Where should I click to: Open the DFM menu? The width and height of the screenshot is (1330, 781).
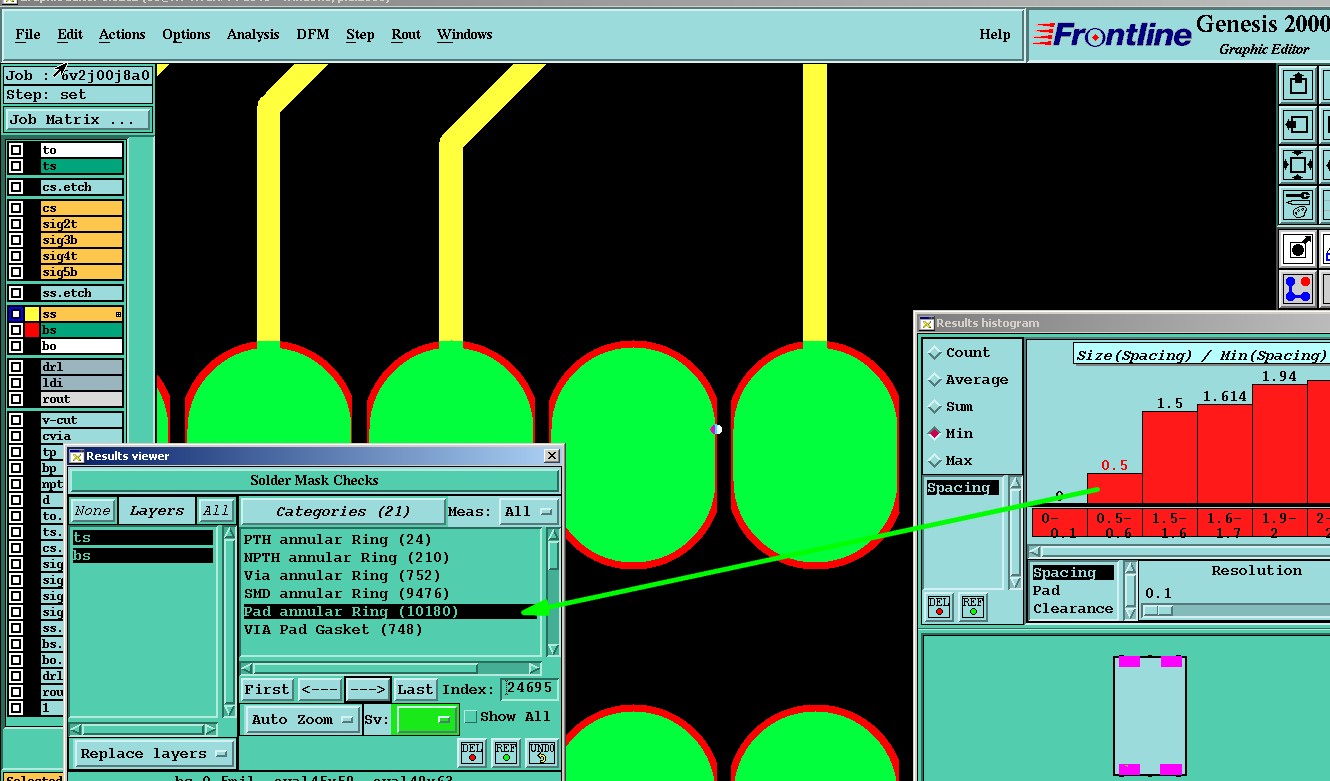click(x=313, y=34)
